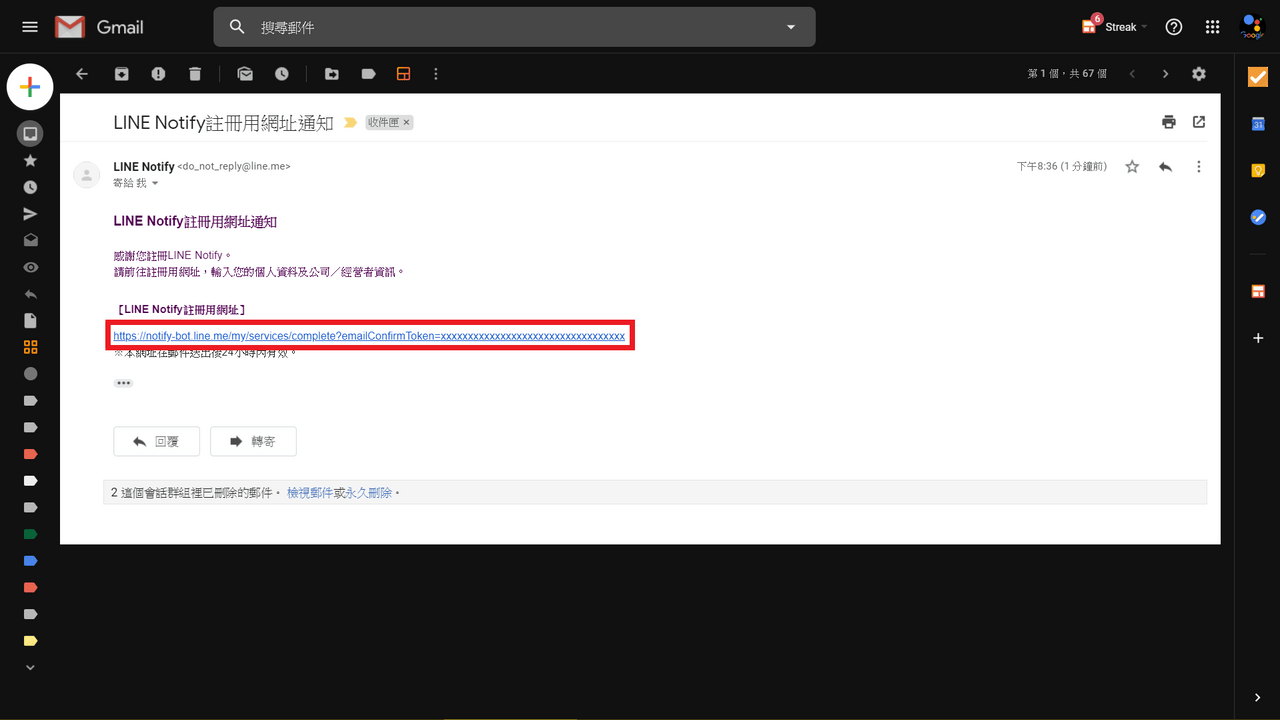
Task: Open Starred in the left sidebar
Action: [x=30, y=160]
